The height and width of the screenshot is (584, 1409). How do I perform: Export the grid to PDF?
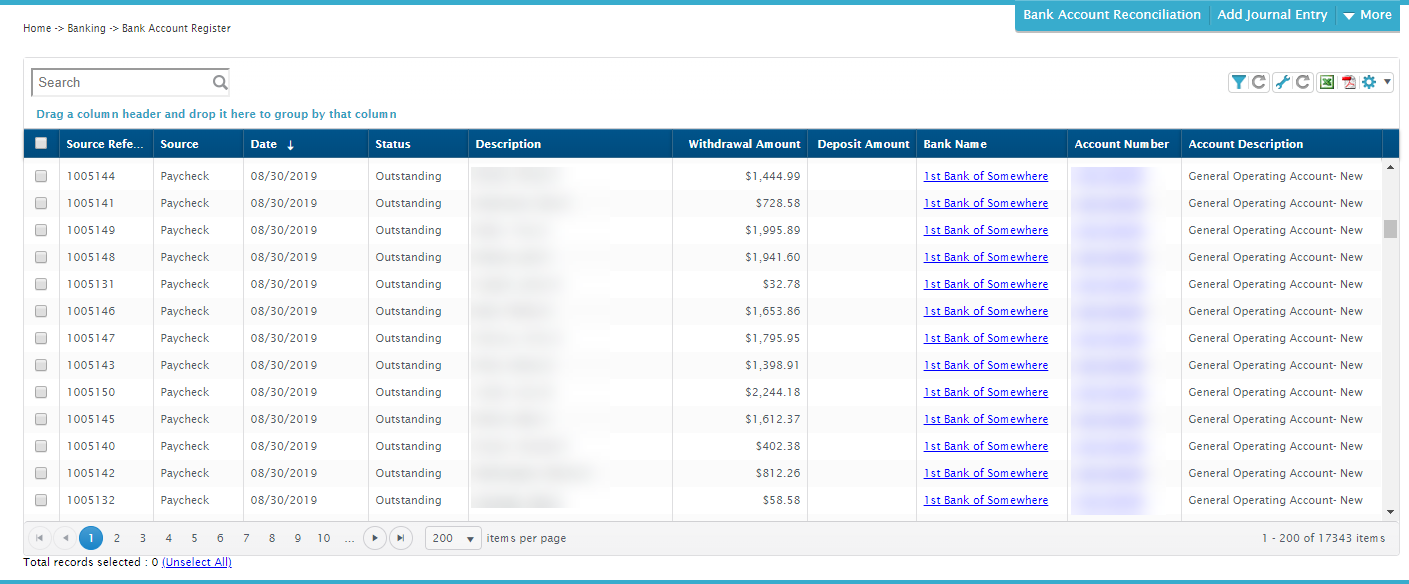click(1348, 83)
